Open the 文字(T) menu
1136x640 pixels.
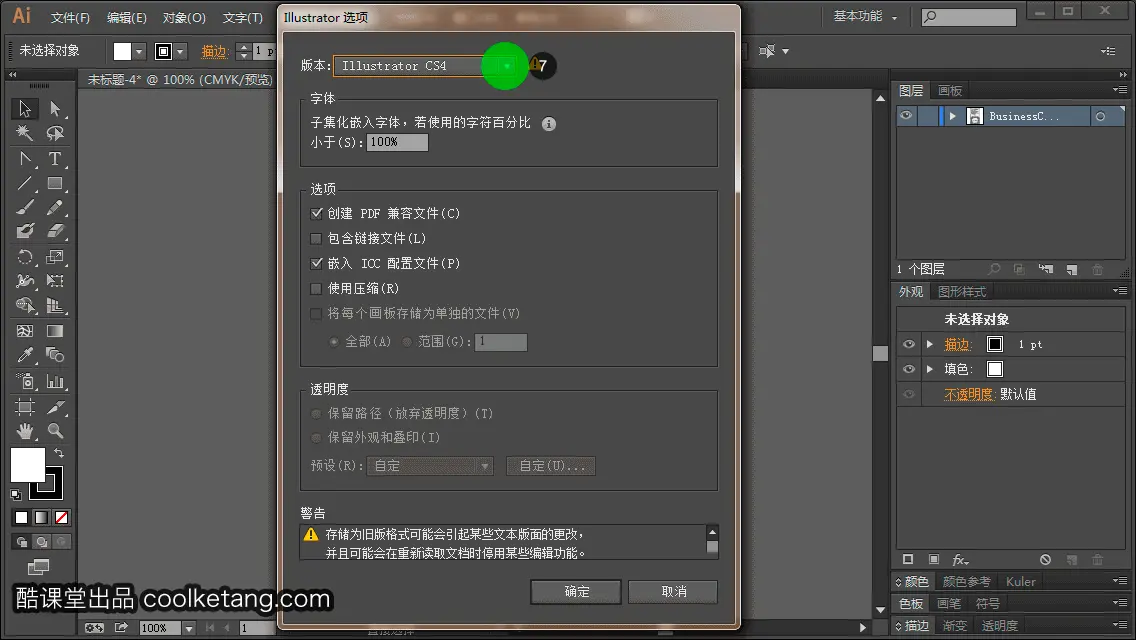[x=242, y=17]
